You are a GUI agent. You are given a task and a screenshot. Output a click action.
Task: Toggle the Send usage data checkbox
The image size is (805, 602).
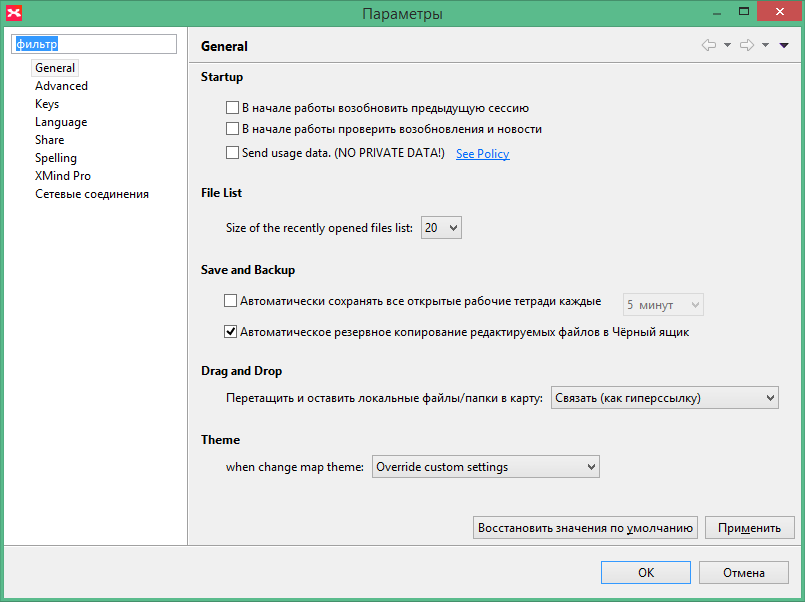(x=232, y=153)
